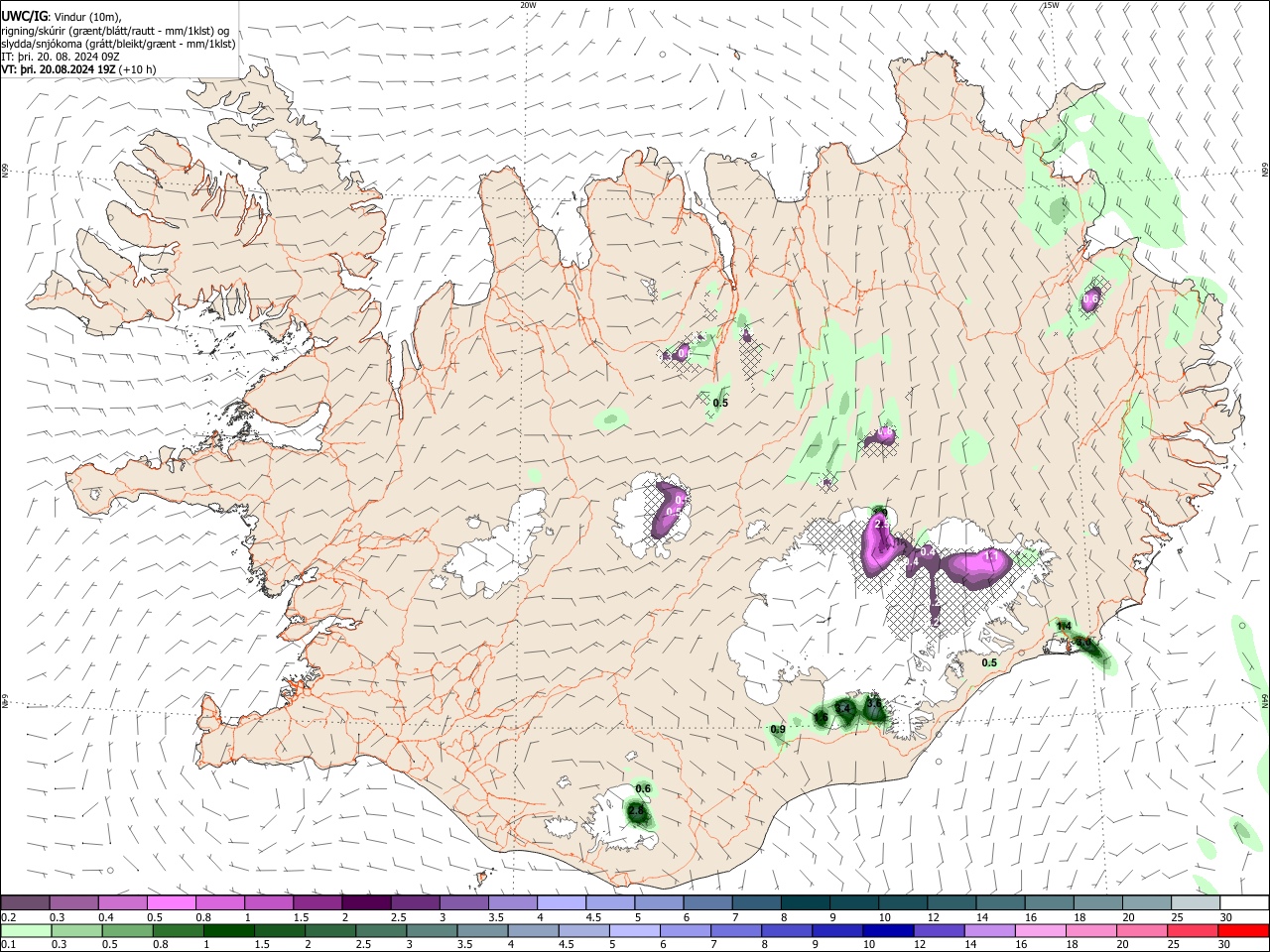The width and height of the screenshot is (1270, 952).
Task: Click the 1.4 value on the southeast coast
Action: point(1064,626)
